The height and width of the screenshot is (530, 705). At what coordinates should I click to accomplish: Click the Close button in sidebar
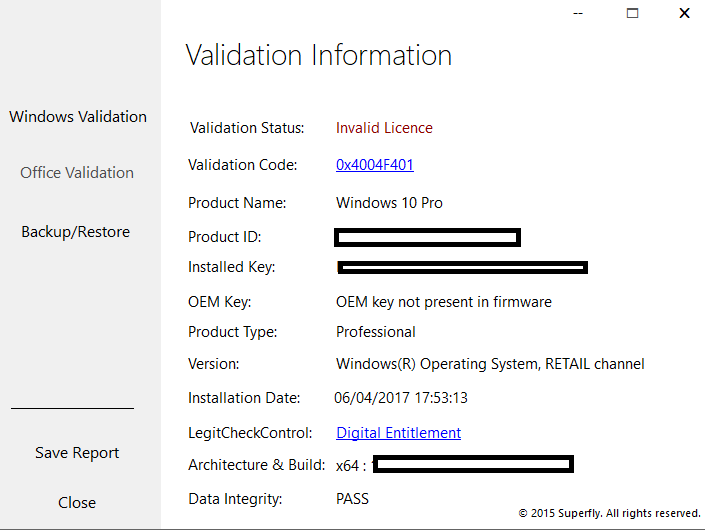[x=77, y=503]
